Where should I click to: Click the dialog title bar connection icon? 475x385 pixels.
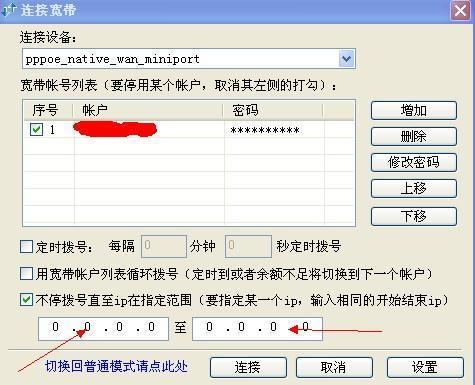(x=8, y=10)
